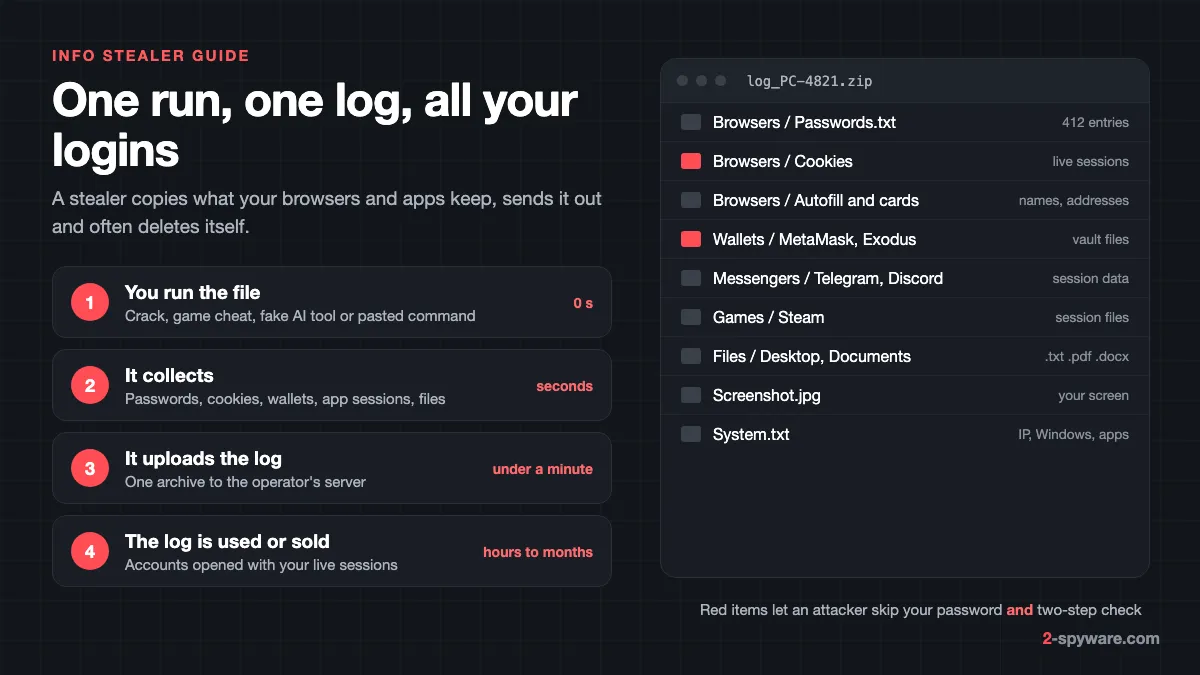Viewport: 1200px width, 675px height.
Task: Select 'Messengers / Telegram, Discord' entry
Action: click(828, 278)
